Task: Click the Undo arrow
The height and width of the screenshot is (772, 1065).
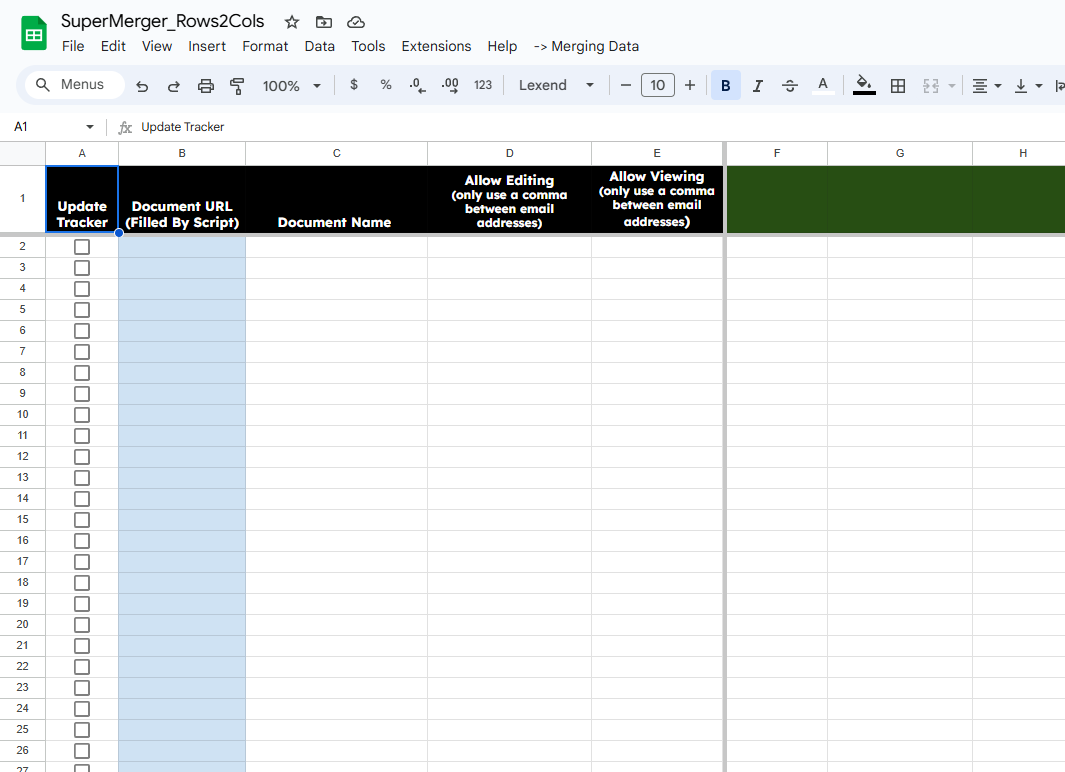Action: click(142, 86)
